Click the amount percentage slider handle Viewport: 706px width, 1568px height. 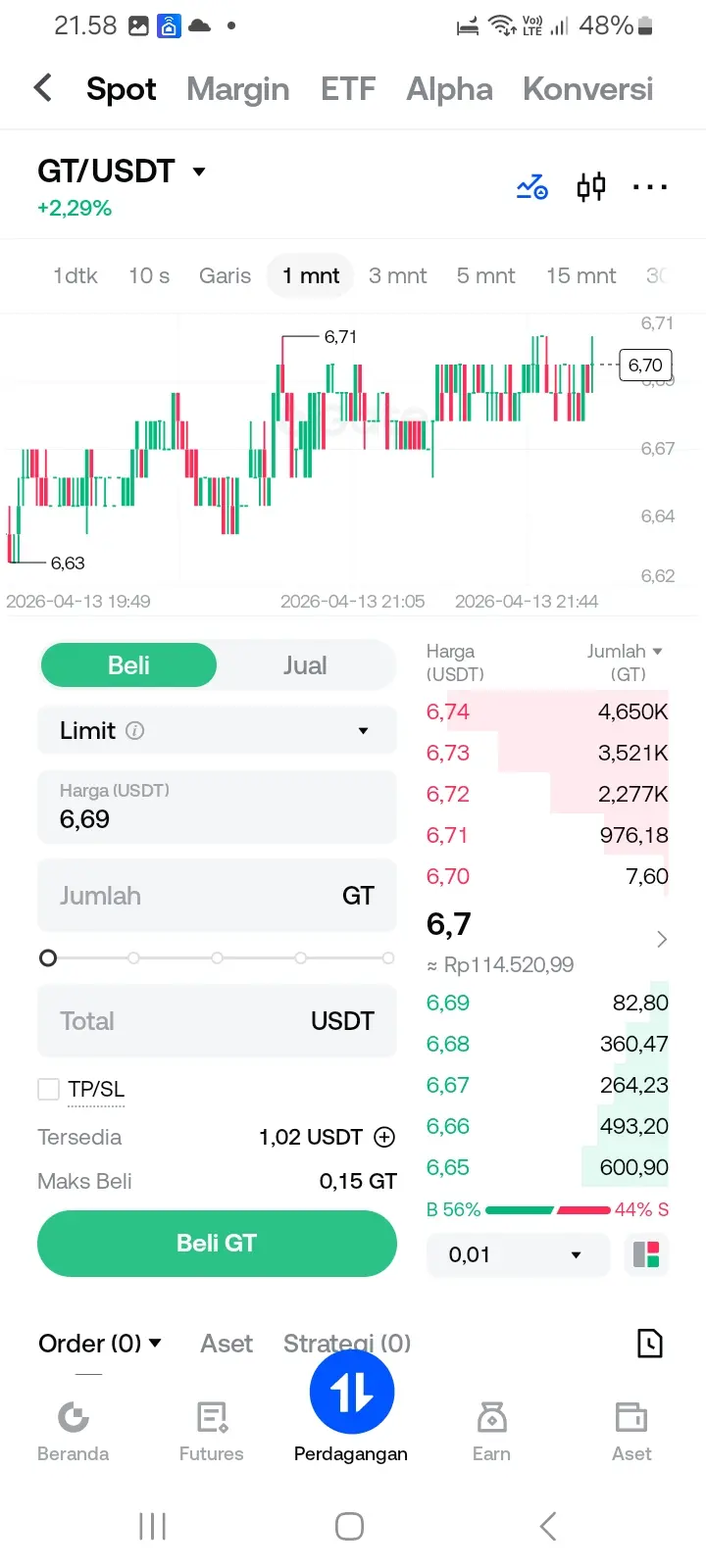point(48,957)
